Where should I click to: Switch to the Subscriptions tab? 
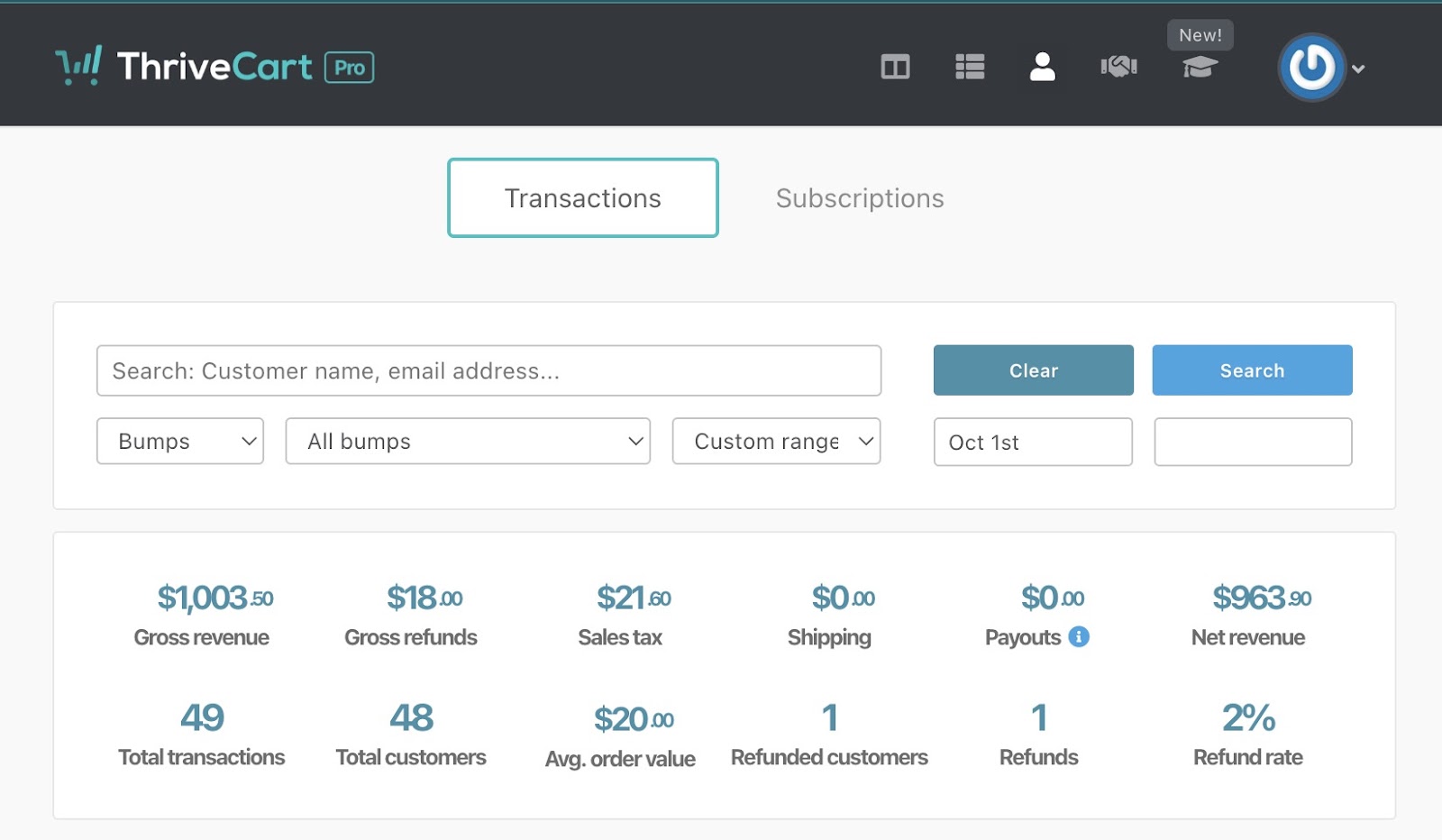pyautogui.click(x=860, y=198)
